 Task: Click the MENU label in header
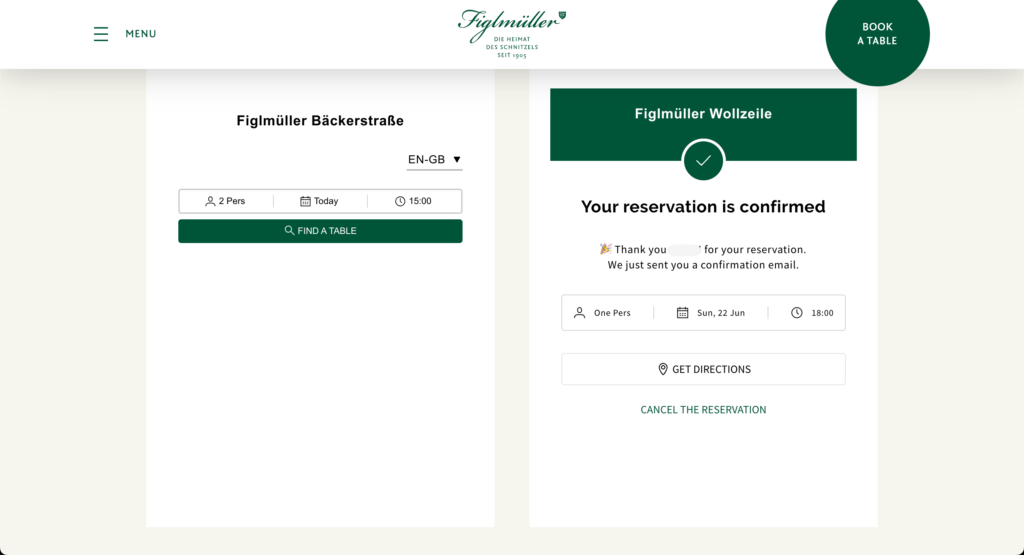click(x=141, y=34)
